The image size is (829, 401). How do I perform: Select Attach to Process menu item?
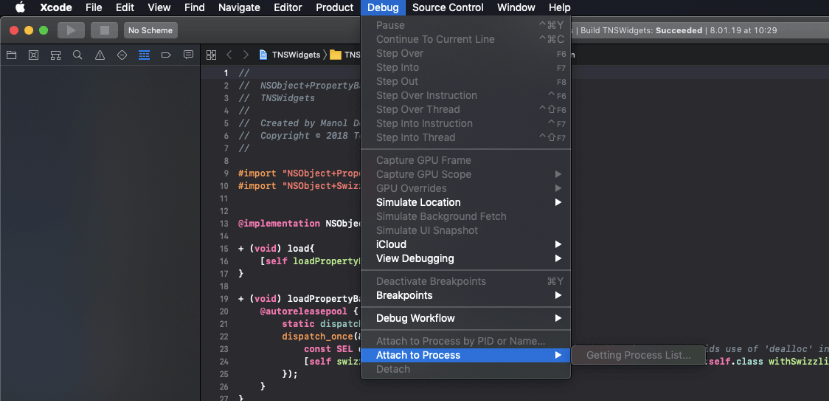coord(465,355)
